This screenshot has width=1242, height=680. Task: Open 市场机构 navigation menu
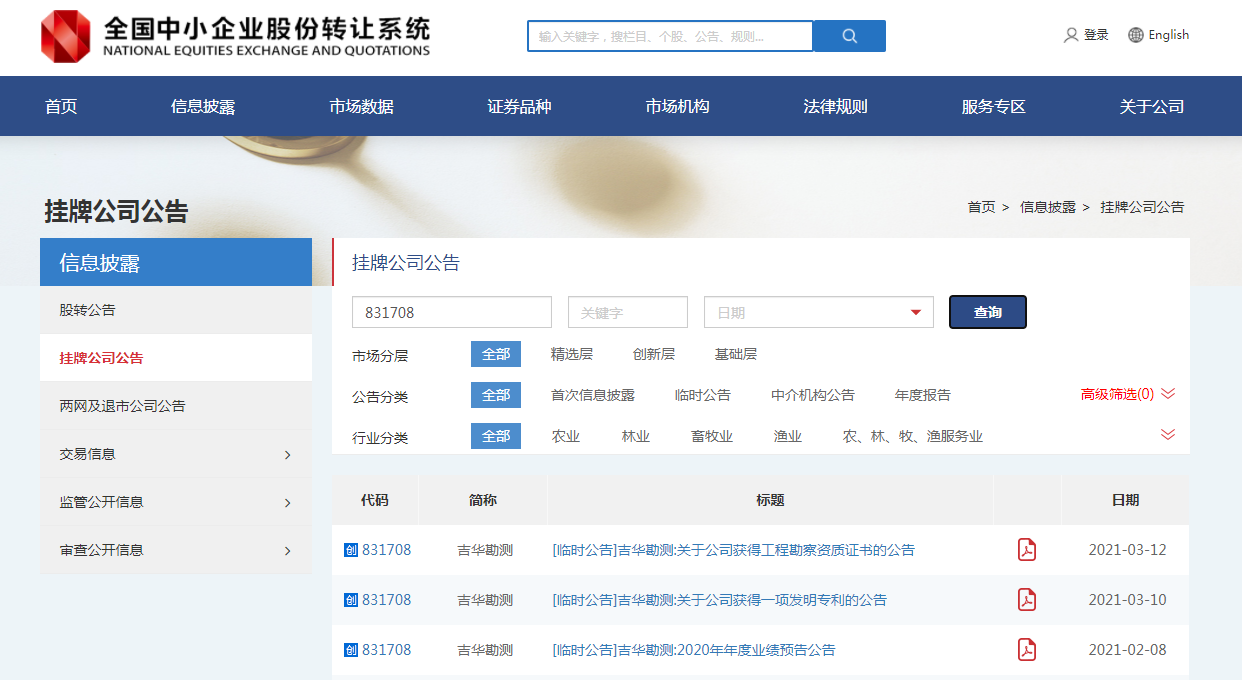tap(677, 107)
